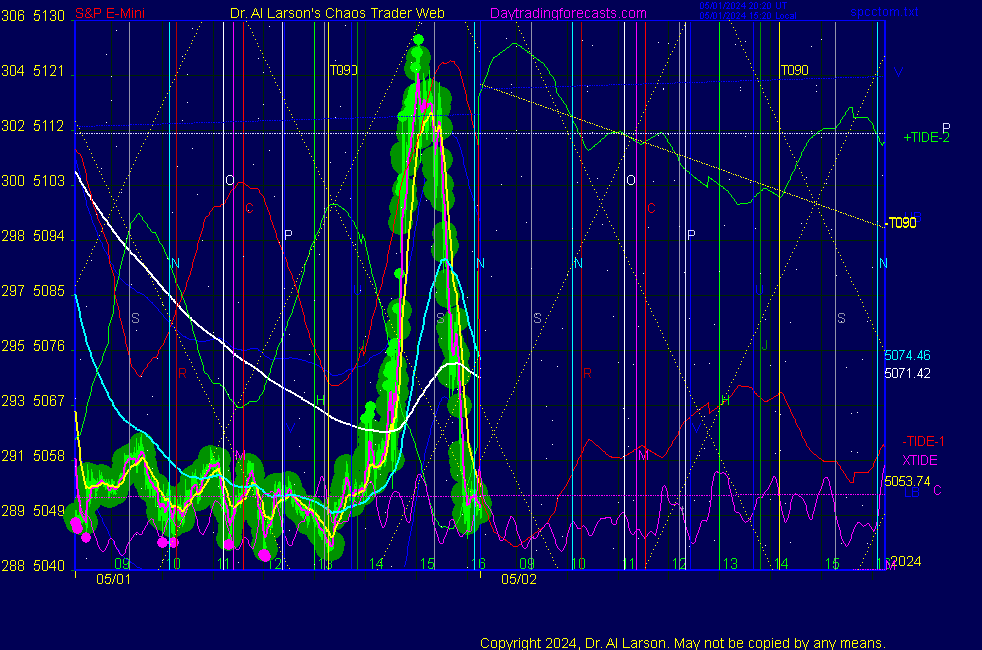
Task: Click the cyan 5074.46 price value
Action: (907, 355)
